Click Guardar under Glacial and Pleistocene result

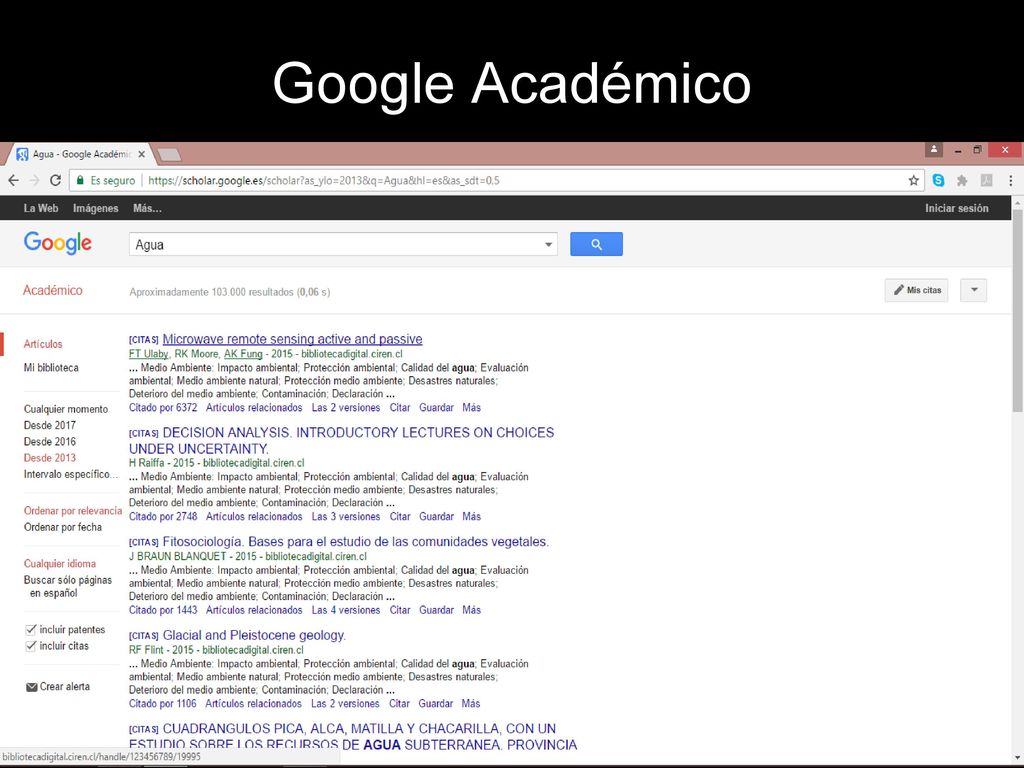coord(436,703)
